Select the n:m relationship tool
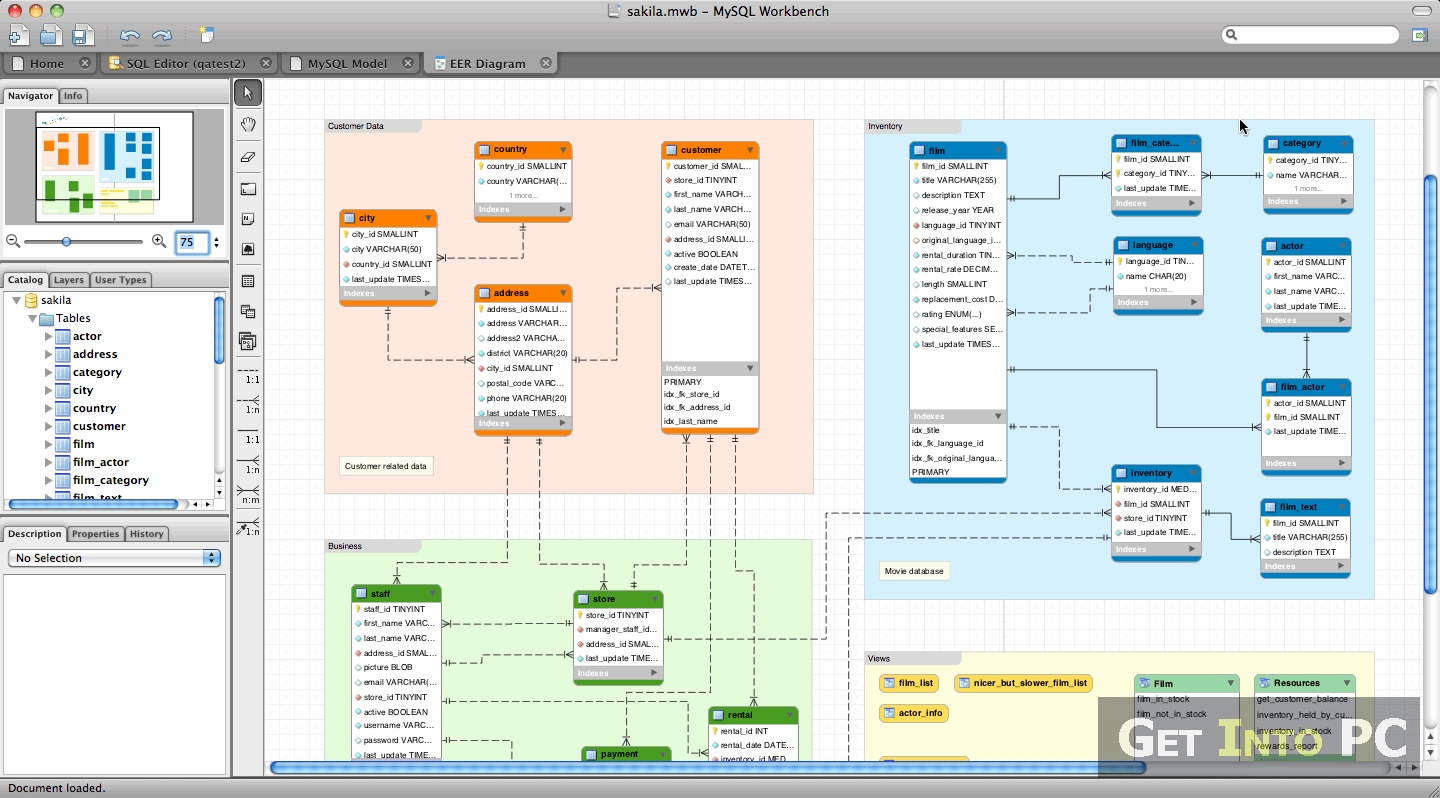1440x798 pixels. point(249,494)
